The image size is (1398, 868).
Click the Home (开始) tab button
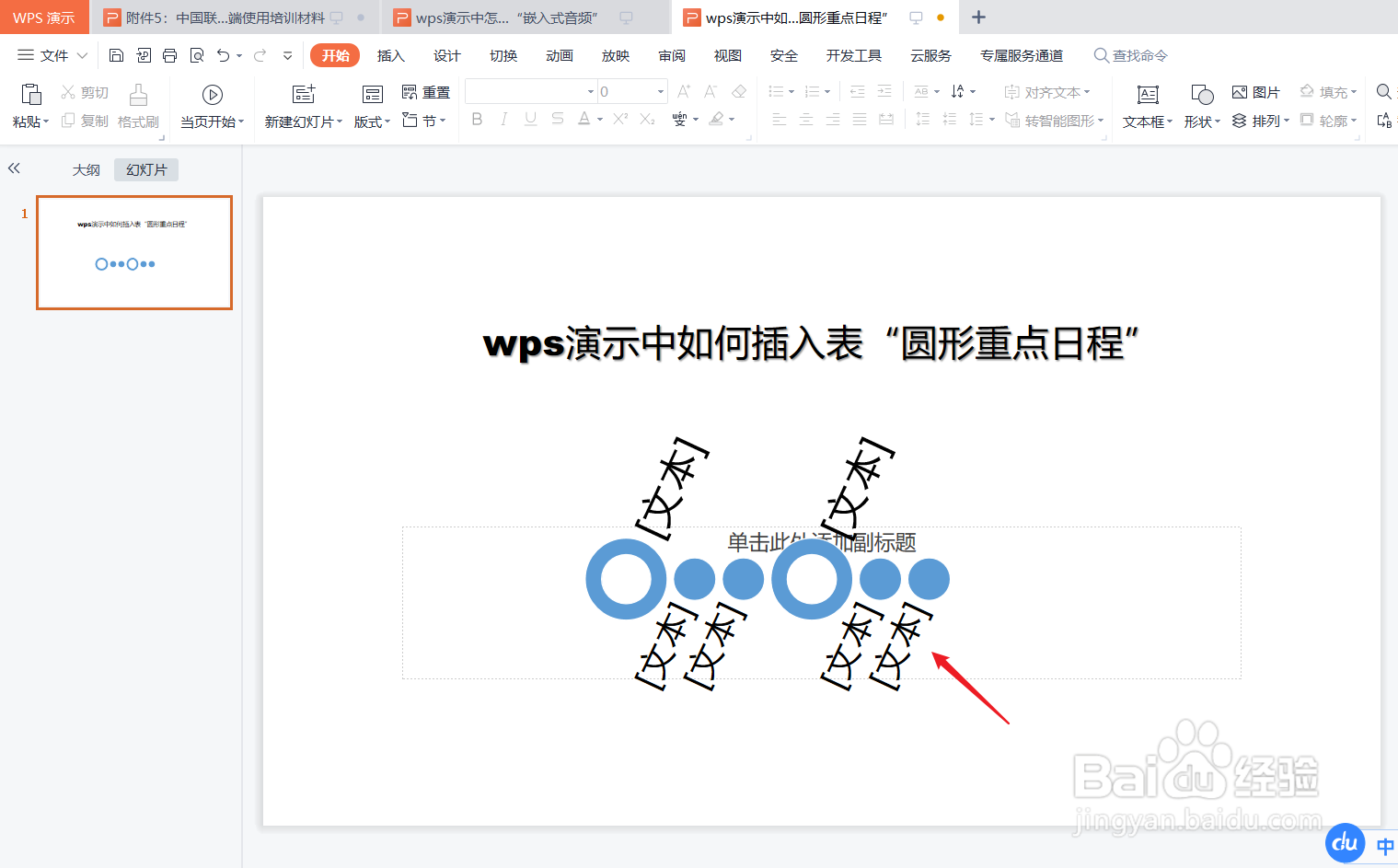[x=335, y=55]
